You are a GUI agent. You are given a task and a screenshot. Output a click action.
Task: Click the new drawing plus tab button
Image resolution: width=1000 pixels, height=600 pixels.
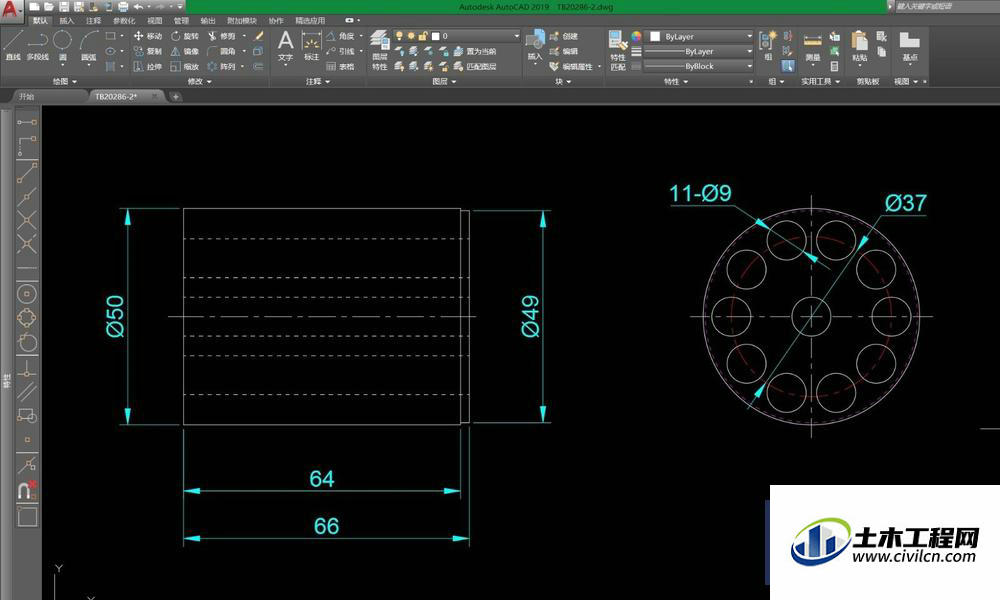[175, 96]
